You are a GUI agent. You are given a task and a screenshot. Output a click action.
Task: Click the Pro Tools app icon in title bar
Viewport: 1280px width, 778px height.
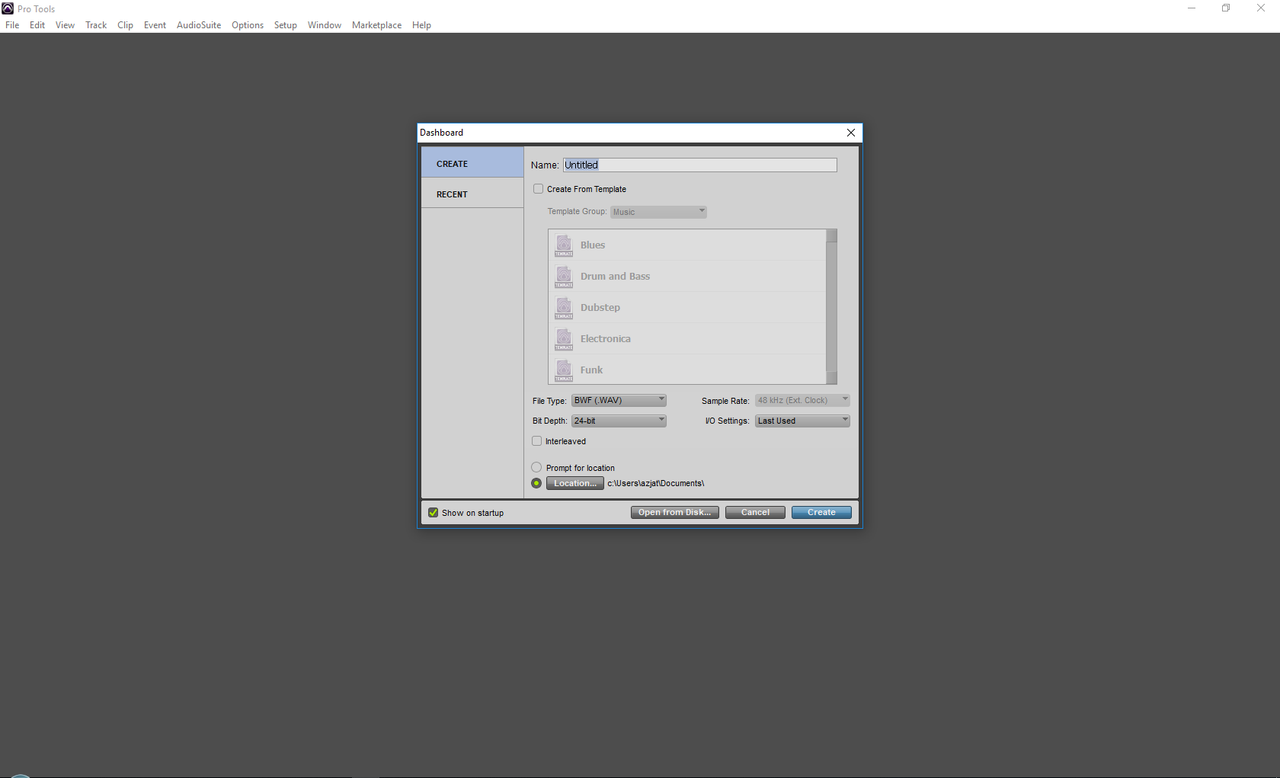pyautogui.click(x=8, y=8)
